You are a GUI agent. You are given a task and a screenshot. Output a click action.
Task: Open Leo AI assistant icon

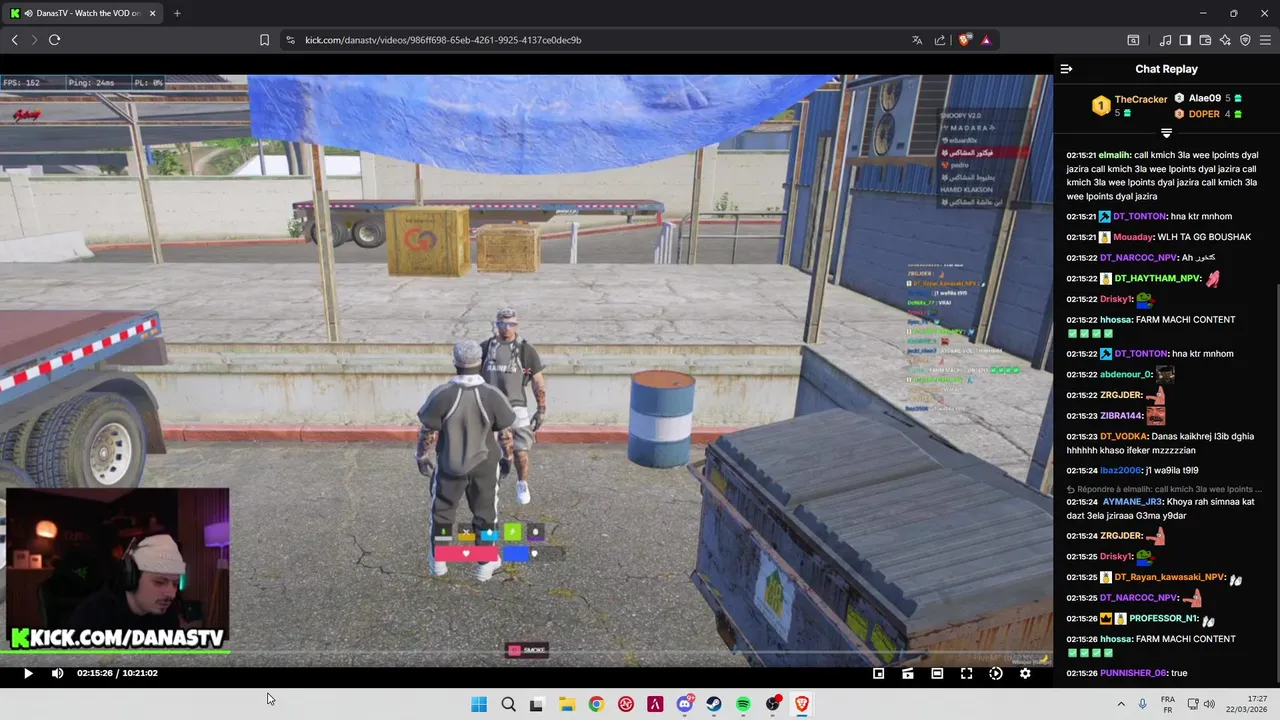(1225, 40)
